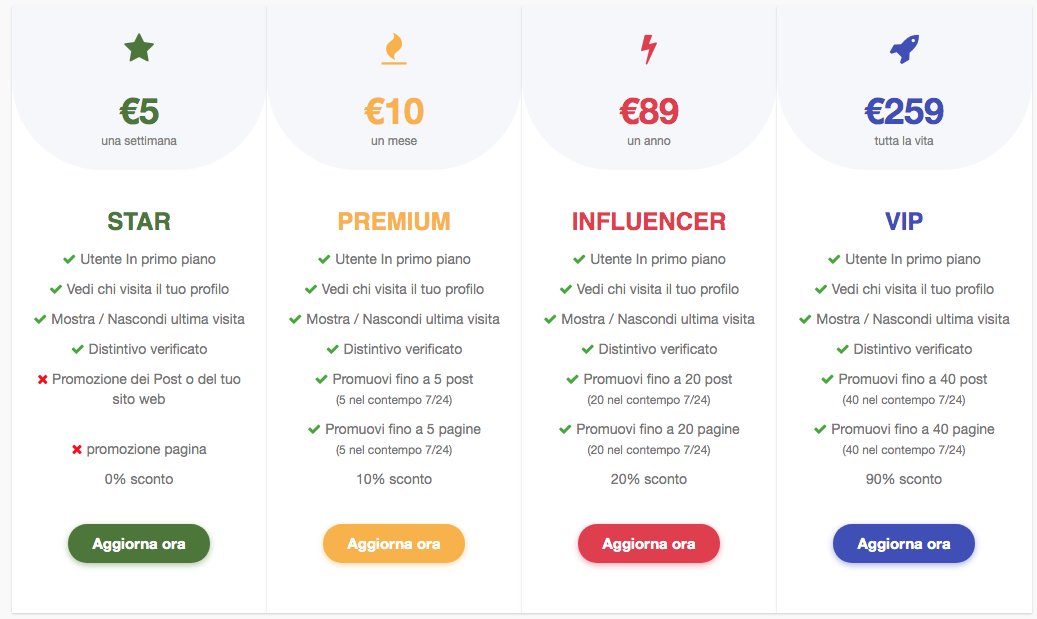Click the red Aggiorna ora button

click(649, 544)
